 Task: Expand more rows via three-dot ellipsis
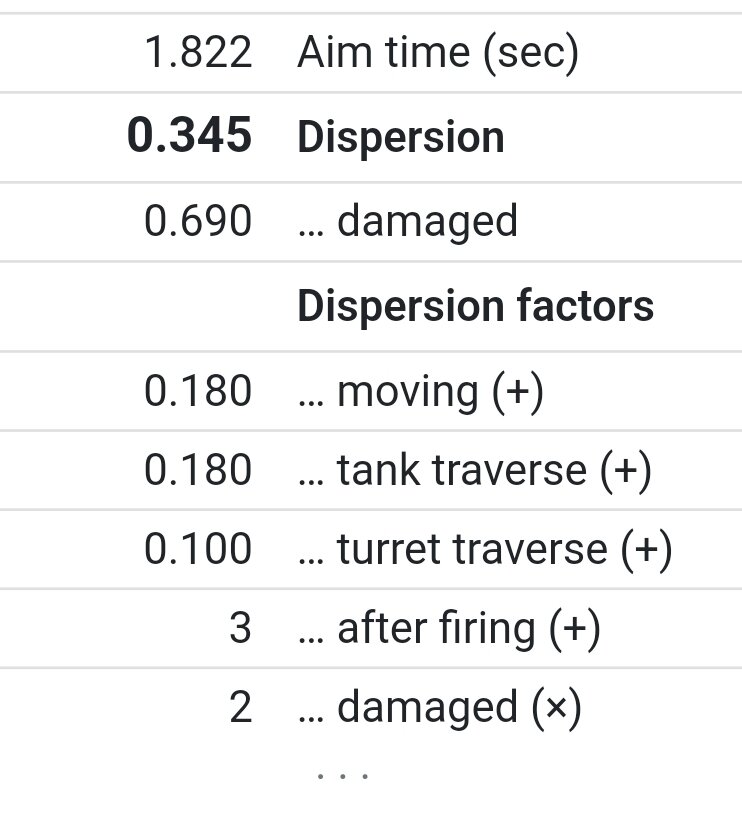343,776
